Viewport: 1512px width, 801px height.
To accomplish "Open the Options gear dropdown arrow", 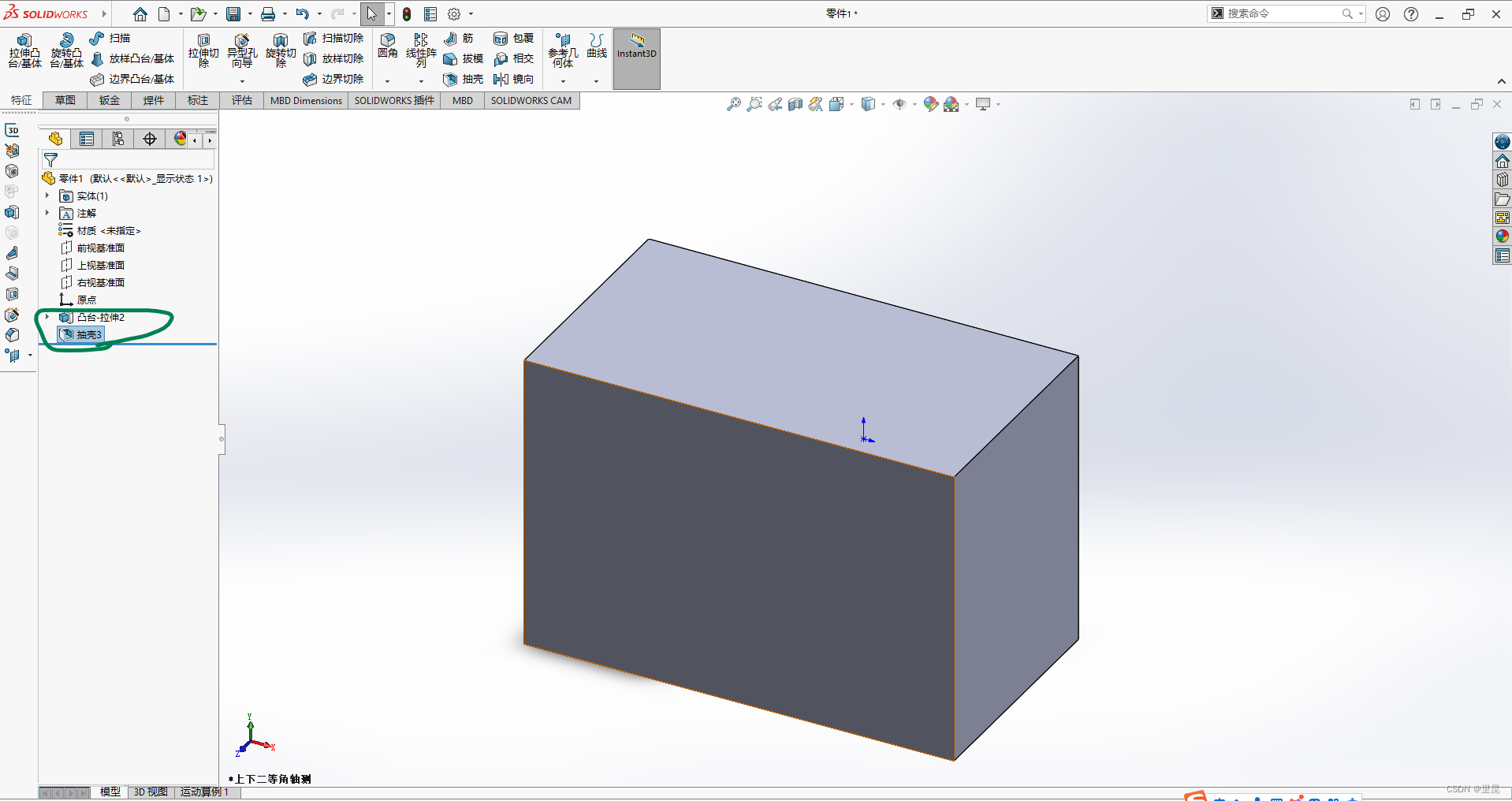I will click(471, 14).
